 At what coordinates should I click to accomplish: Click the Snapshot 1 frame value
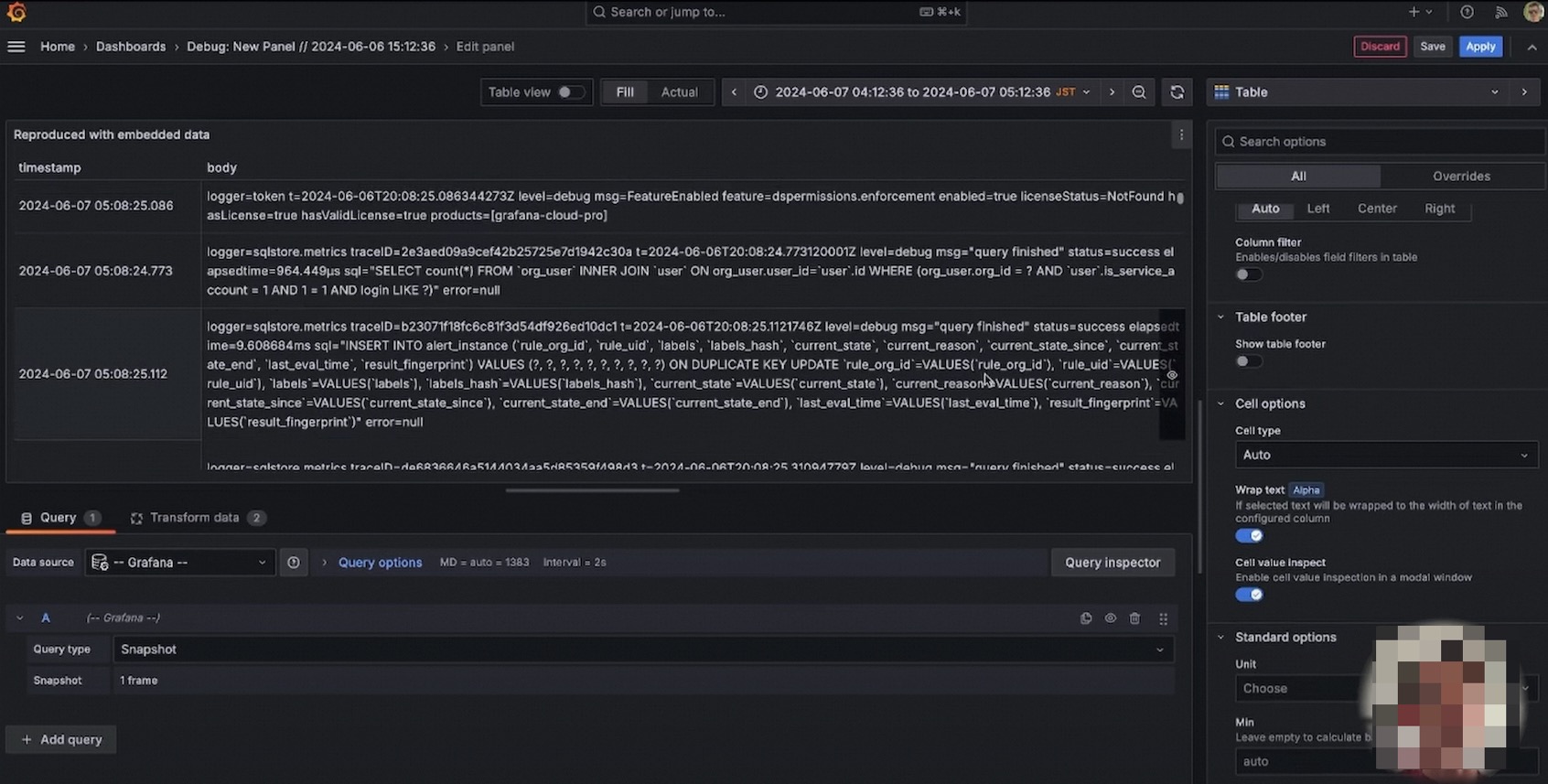tap(139, 681)
